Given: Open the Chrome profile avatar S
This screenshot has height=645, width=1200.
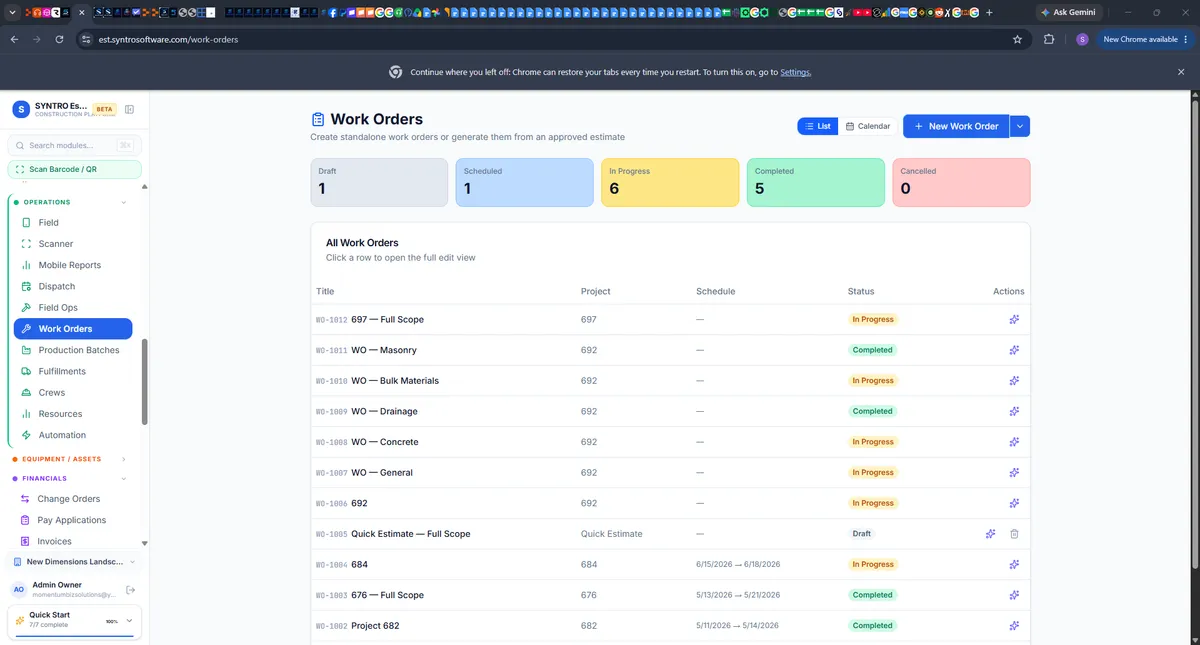Looking at the screenshot, I should [x=1082, y=39].
